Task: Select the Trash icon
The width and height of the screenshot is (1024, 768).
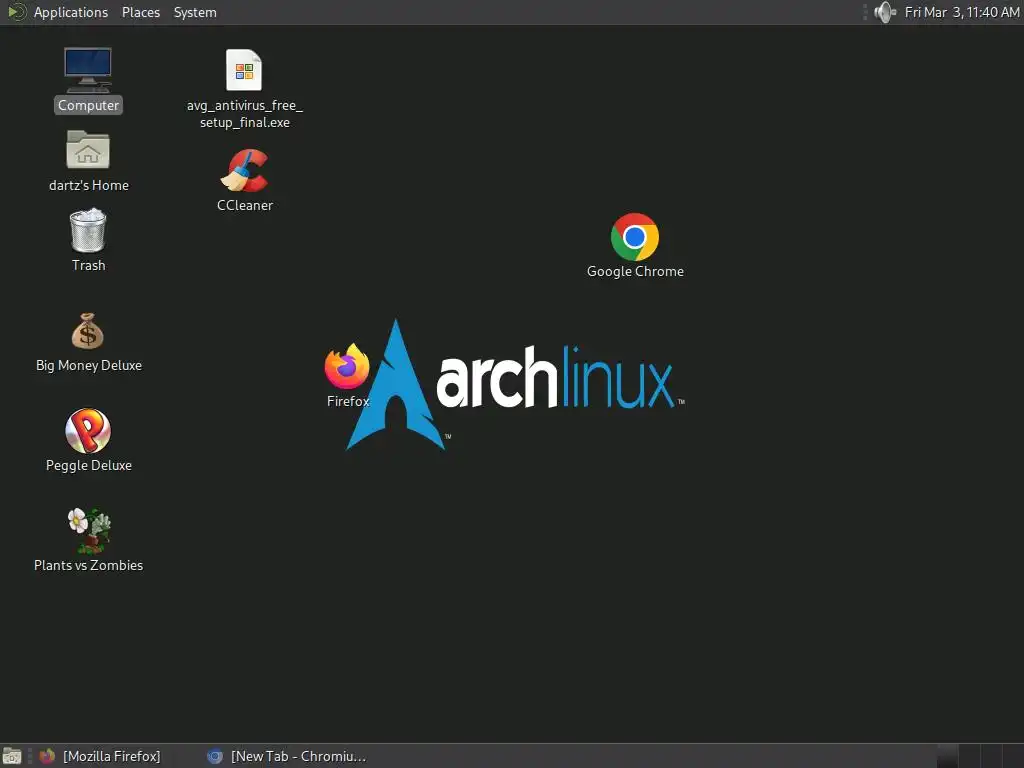Action: (x=88, y=230)
